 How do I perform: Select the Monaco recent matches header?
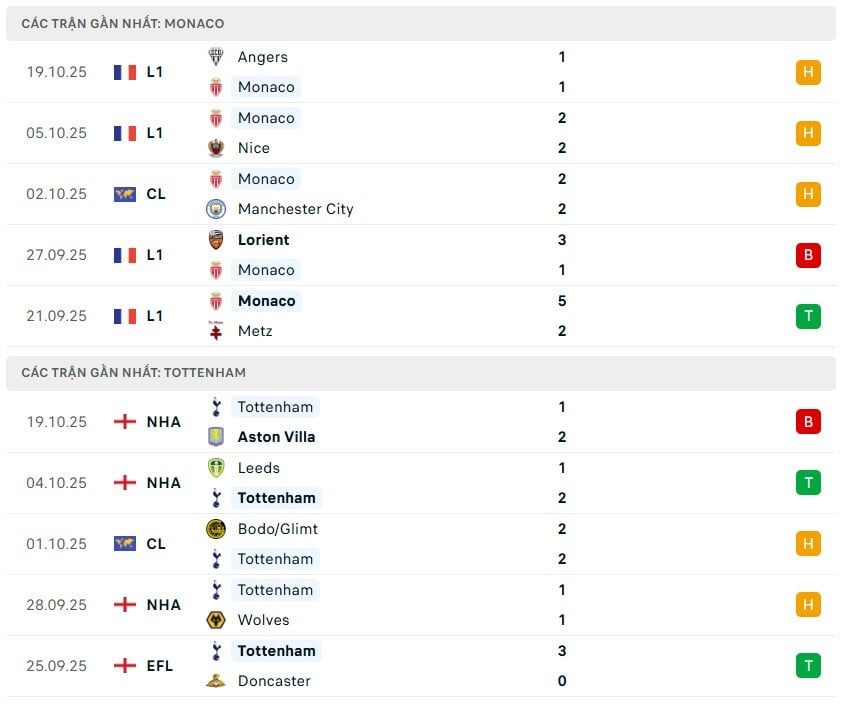[x=123, y=23]
